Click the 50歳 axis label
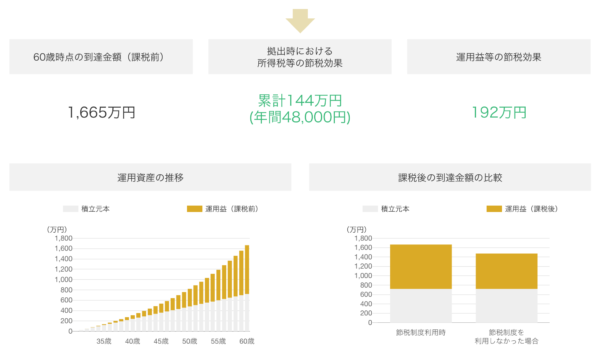This screenshot has width=600, height=363. click(x=189, y=341)
